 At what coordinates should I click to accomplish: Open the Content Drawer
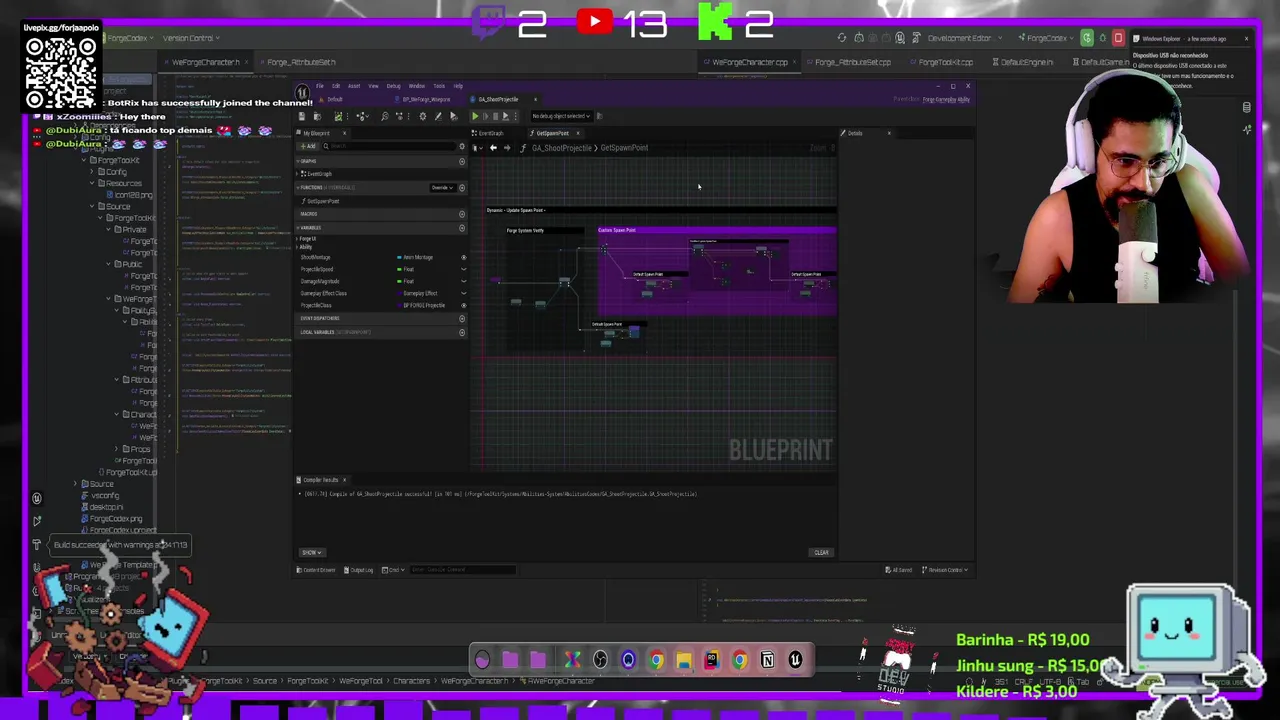(316, 570)
